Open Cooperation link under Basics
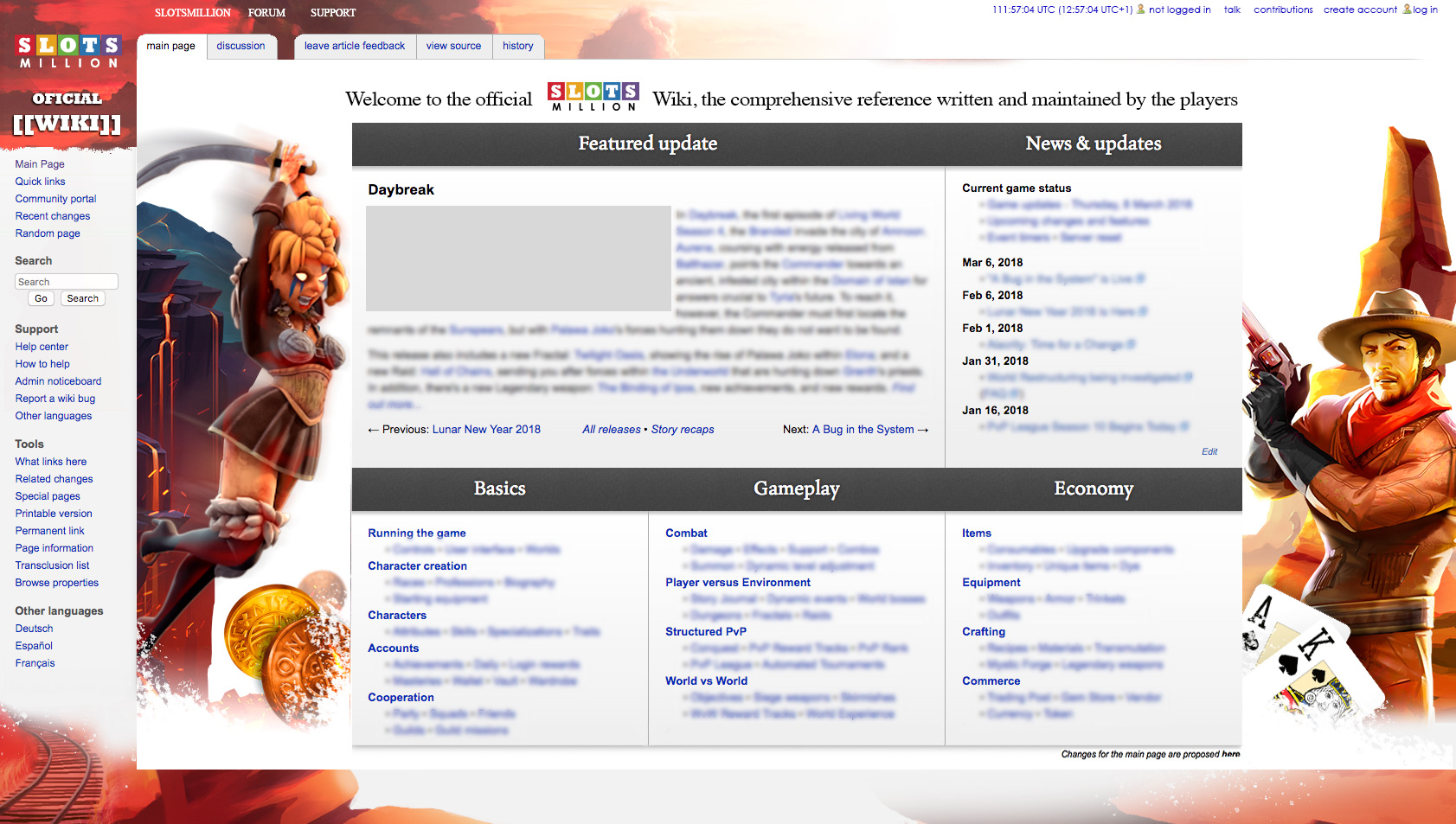The height and width of the screenshot is (824, 1456). (401, 698)
